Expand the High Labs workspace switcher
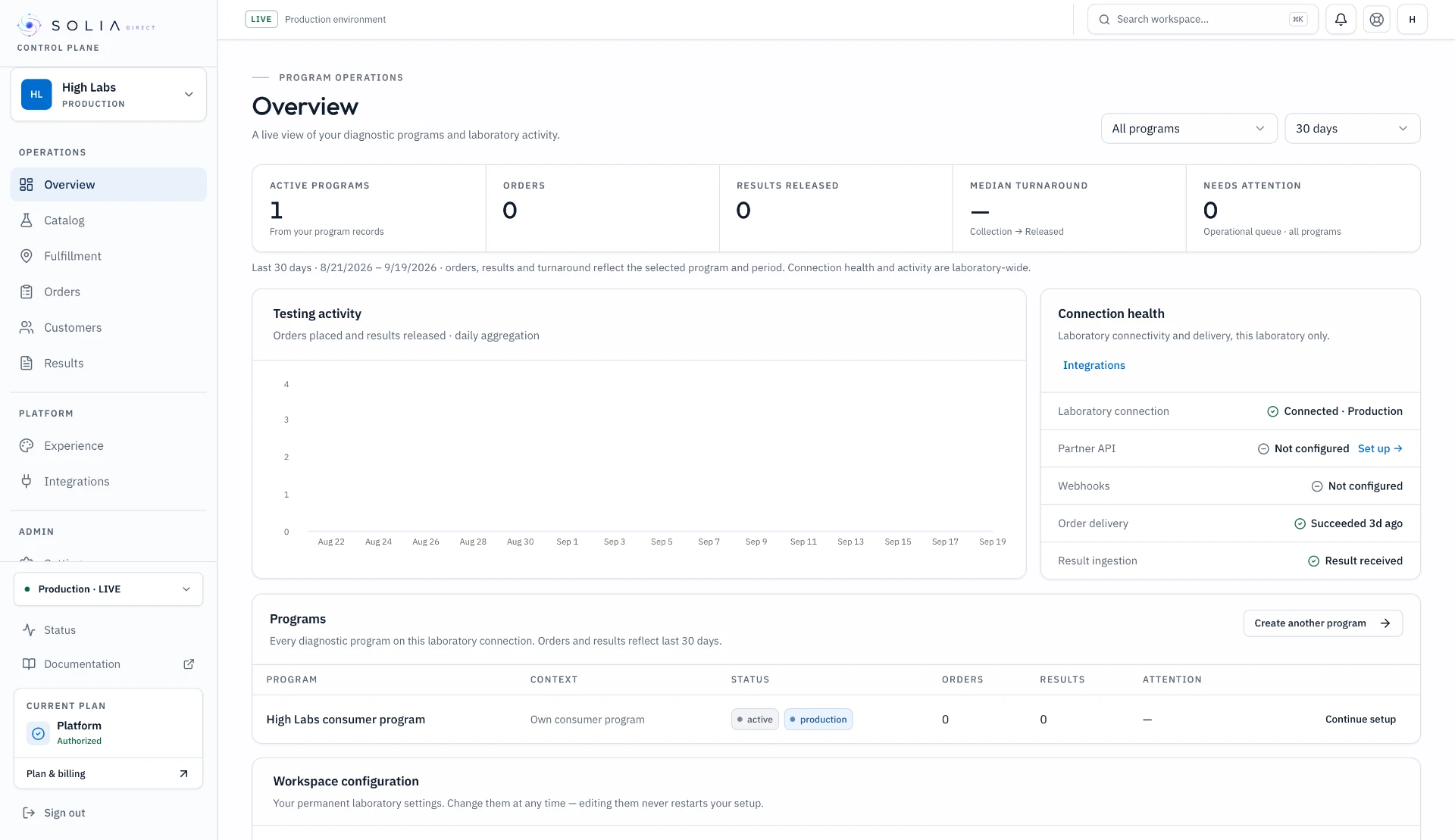Viewport: 1455px width, 840px height. pos(108,95)
